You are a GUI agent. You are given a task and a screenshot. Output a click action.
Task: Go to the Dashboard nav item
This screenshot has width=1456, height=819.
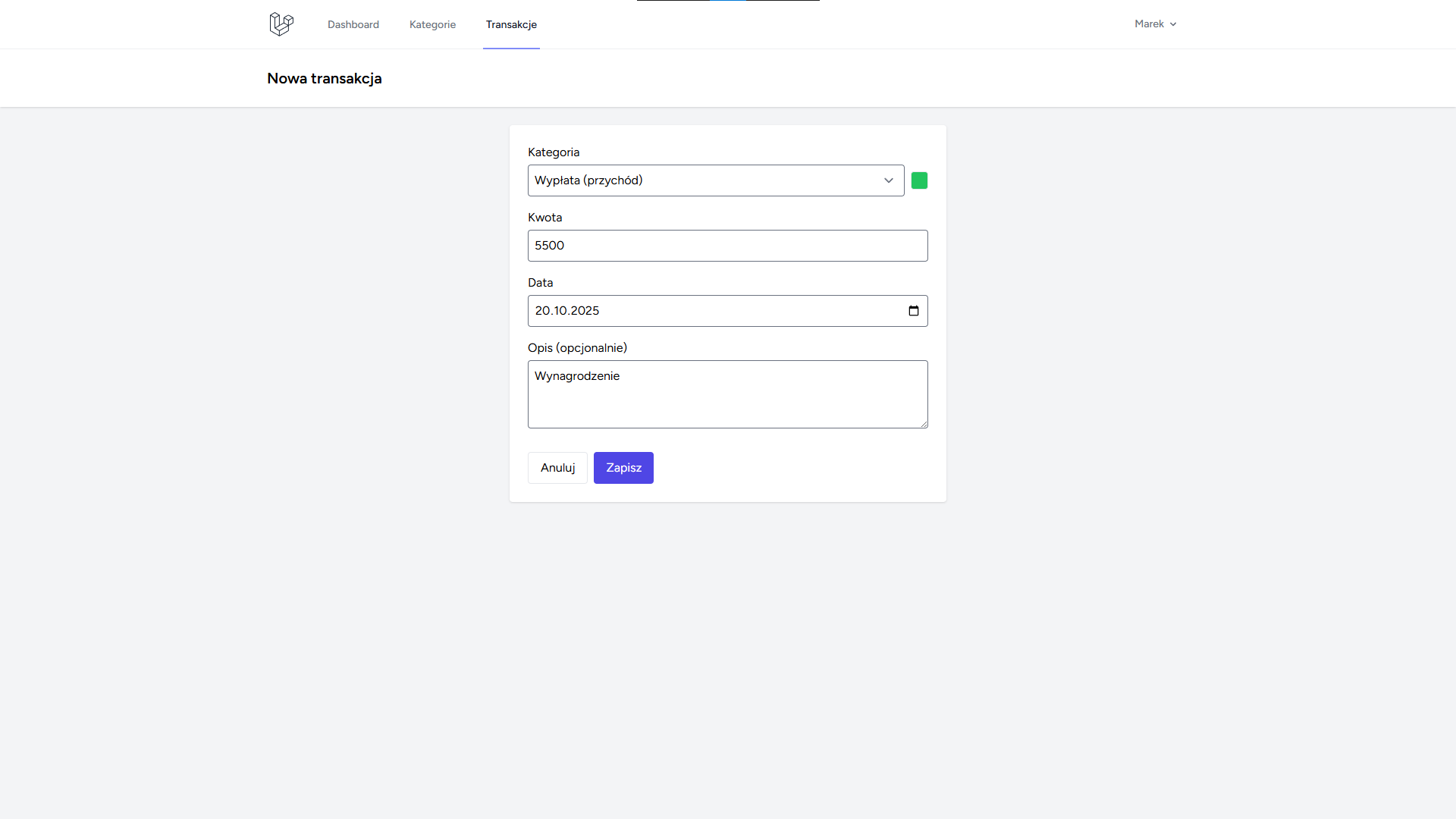point(353,24)
